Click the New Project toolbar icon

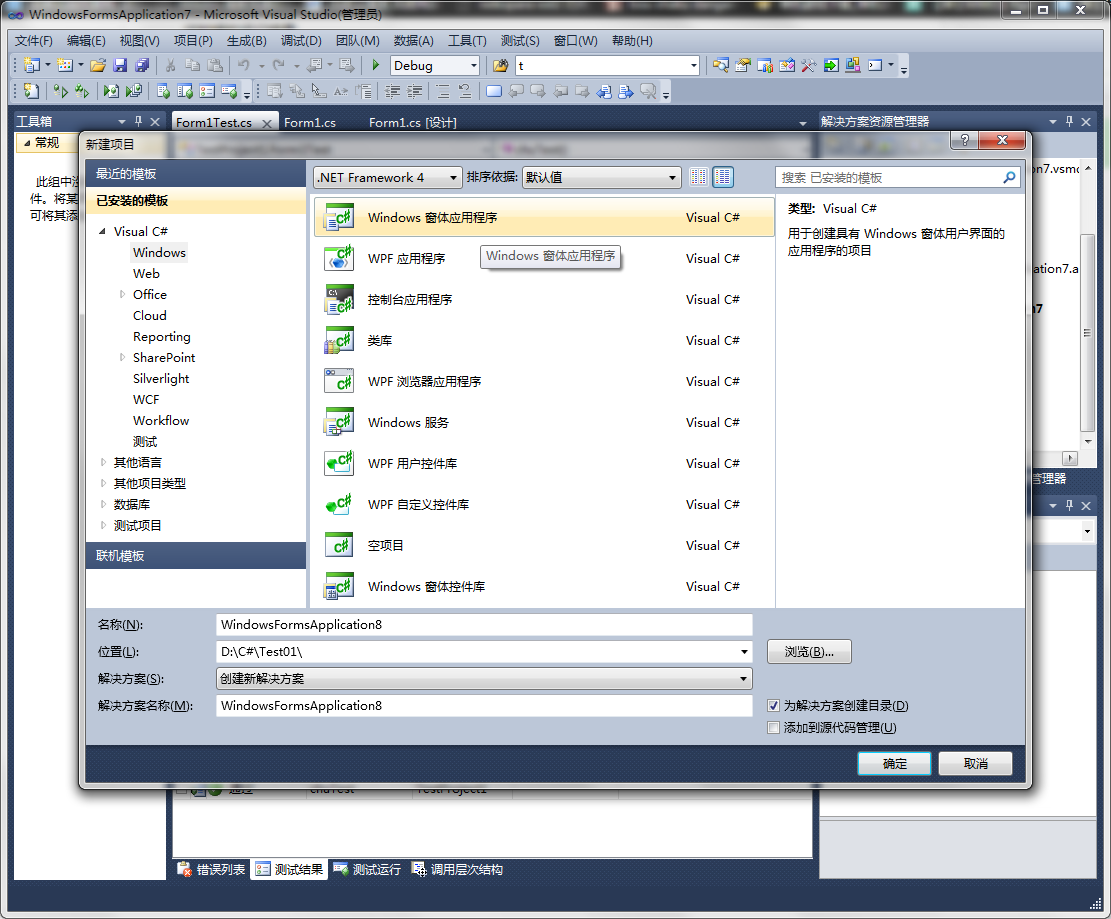click(x=31, y=65)
